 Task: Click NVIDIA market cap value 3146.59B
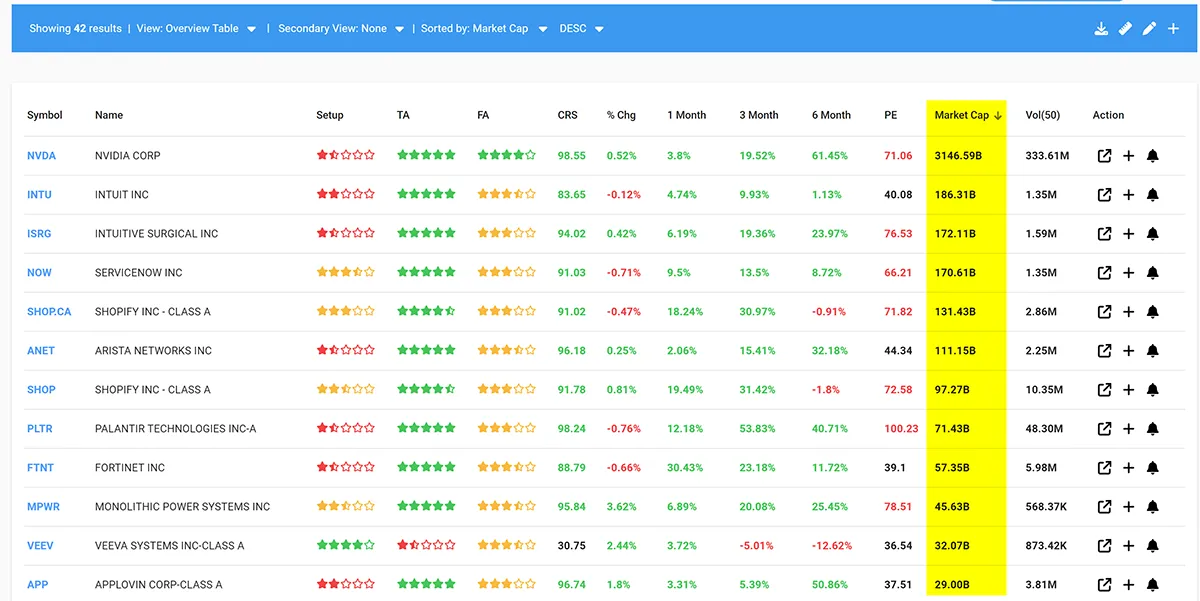pos(958,156)
